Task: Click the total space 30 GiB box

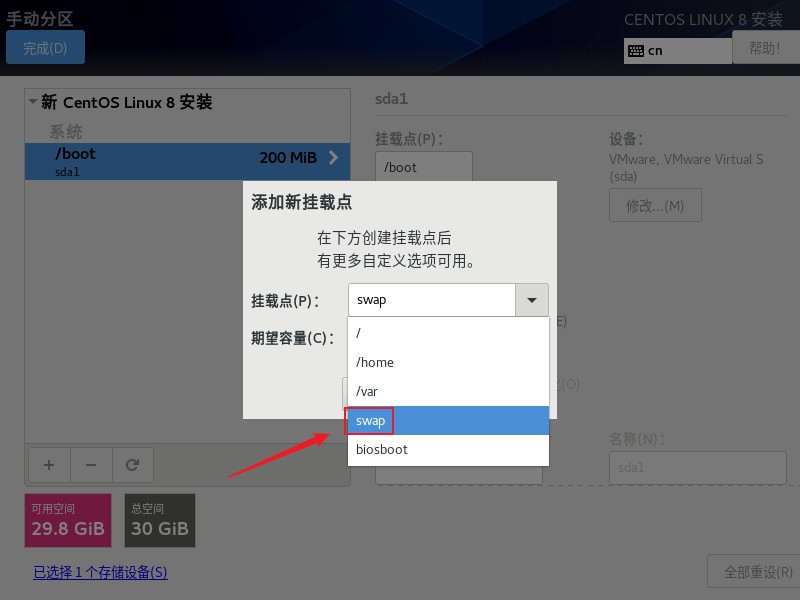Action: pos(160,520)
